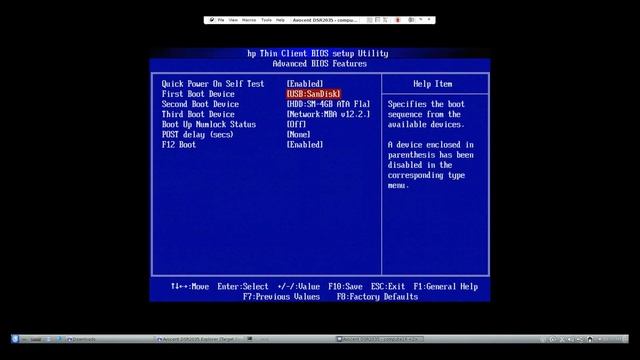Click the 'F1:General Help' key hint
The width and height of the screenshot is (640, 360).
click(x=445, y=287)
